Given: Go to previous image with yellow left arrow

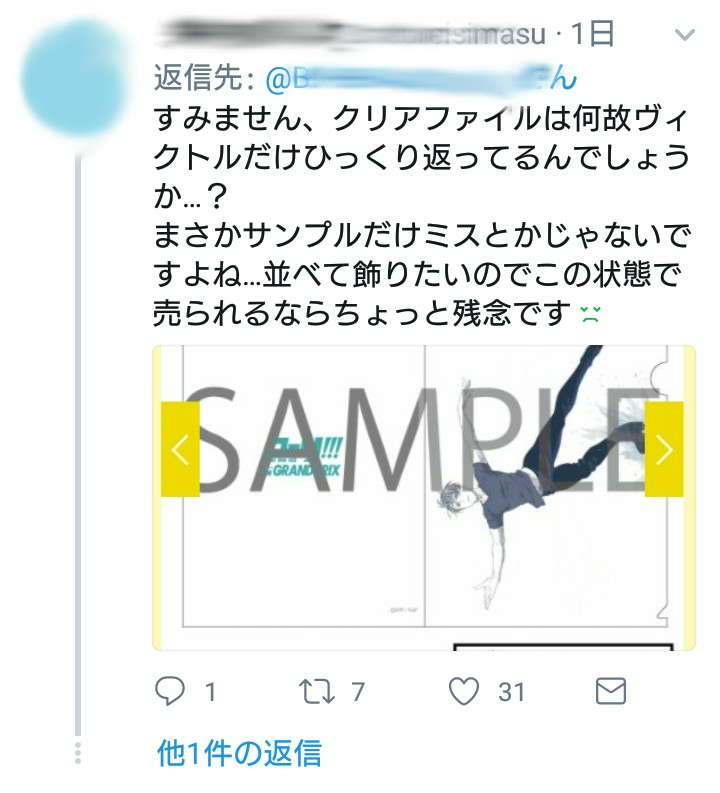Looking at the screenshot, I should pos(181,449).
